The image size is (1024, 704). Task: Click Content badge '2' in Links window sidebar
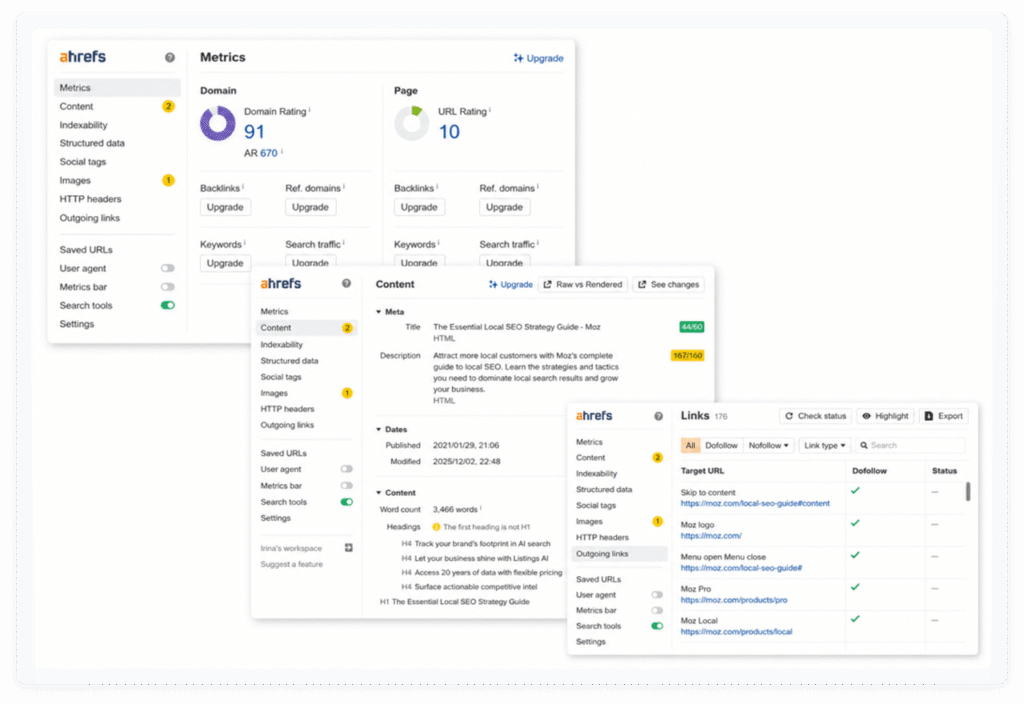(658, 458)
